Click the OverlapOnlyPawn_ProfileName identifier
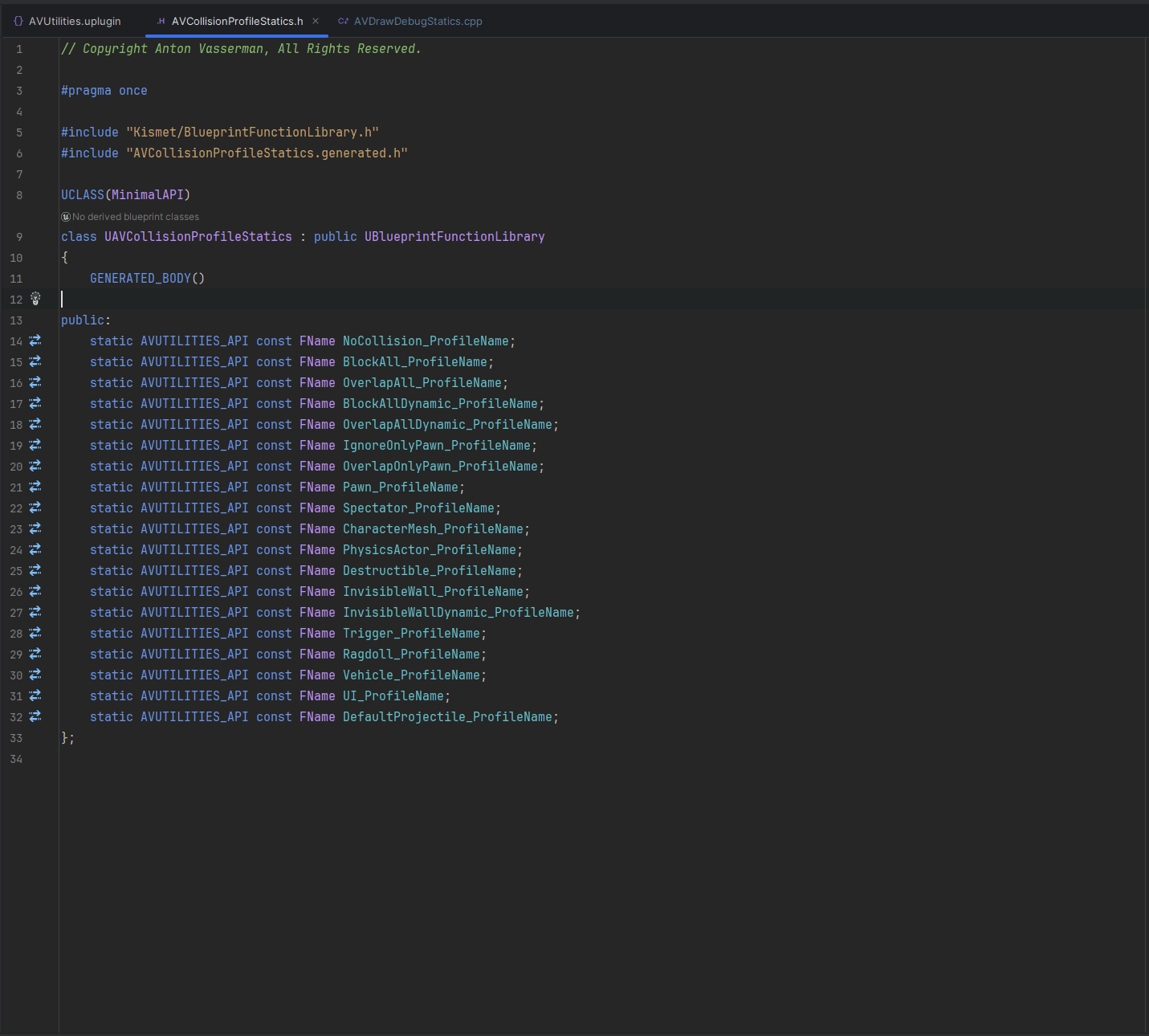This screenshot has height=1036, width=1149. coord(440,467)
